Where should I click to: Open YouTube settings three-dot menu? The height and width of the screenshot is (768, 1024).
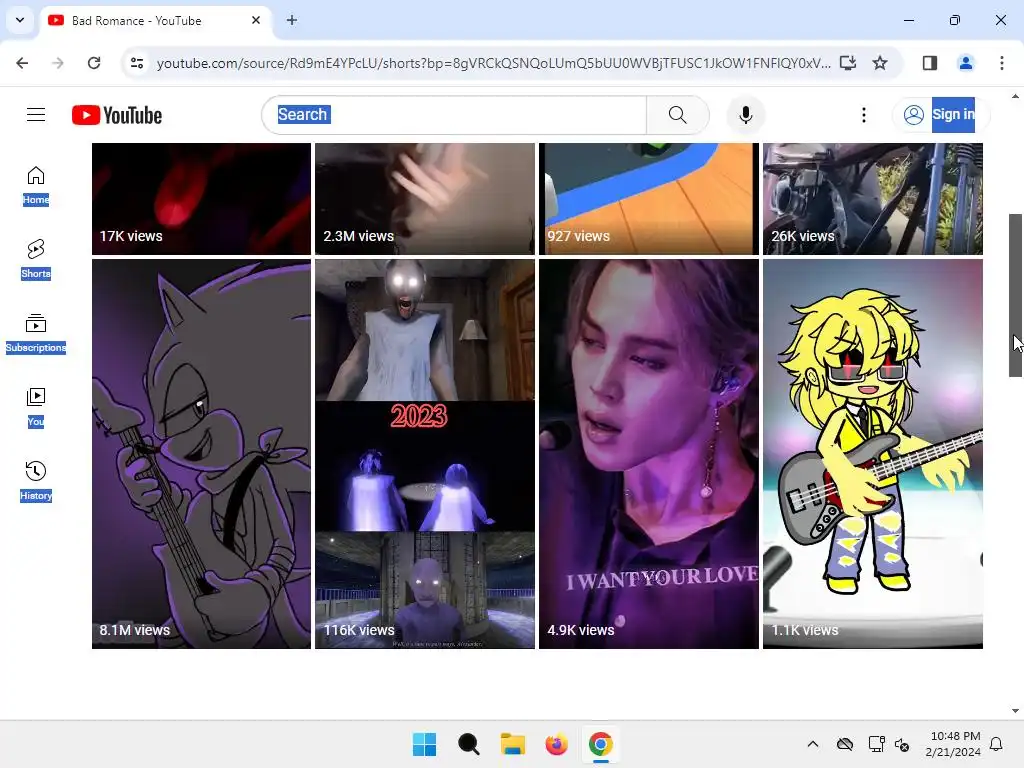pos(863,115)
